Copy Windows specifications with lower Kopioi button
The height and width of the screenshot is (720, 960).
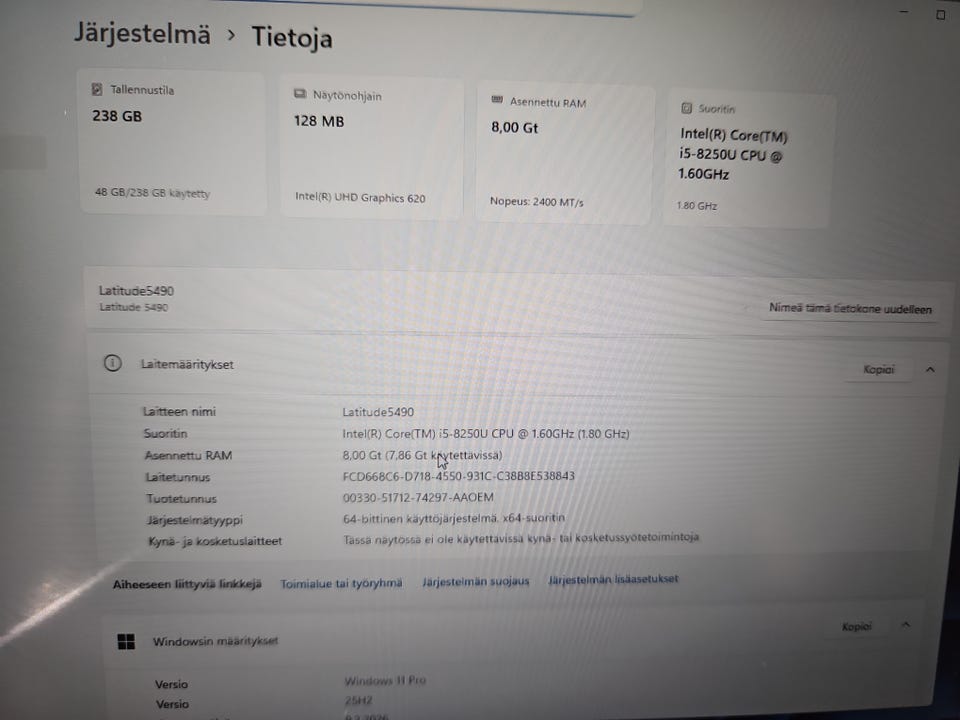tap(856, 626)
